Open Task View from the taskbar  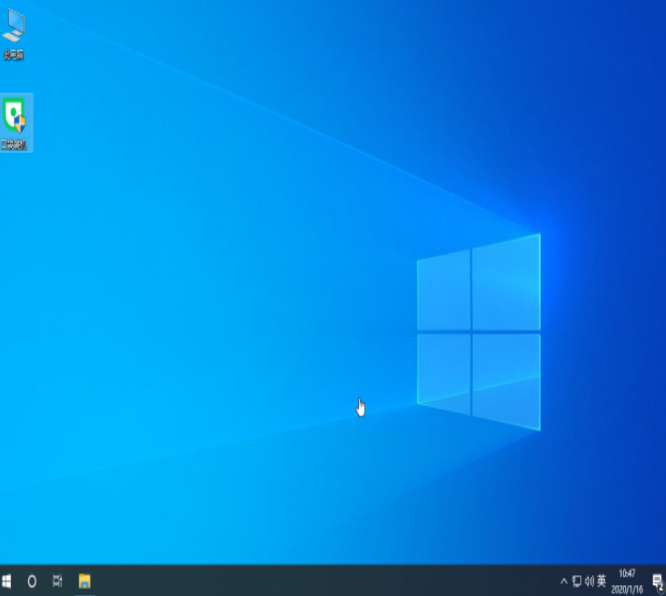tap(57, 581)
